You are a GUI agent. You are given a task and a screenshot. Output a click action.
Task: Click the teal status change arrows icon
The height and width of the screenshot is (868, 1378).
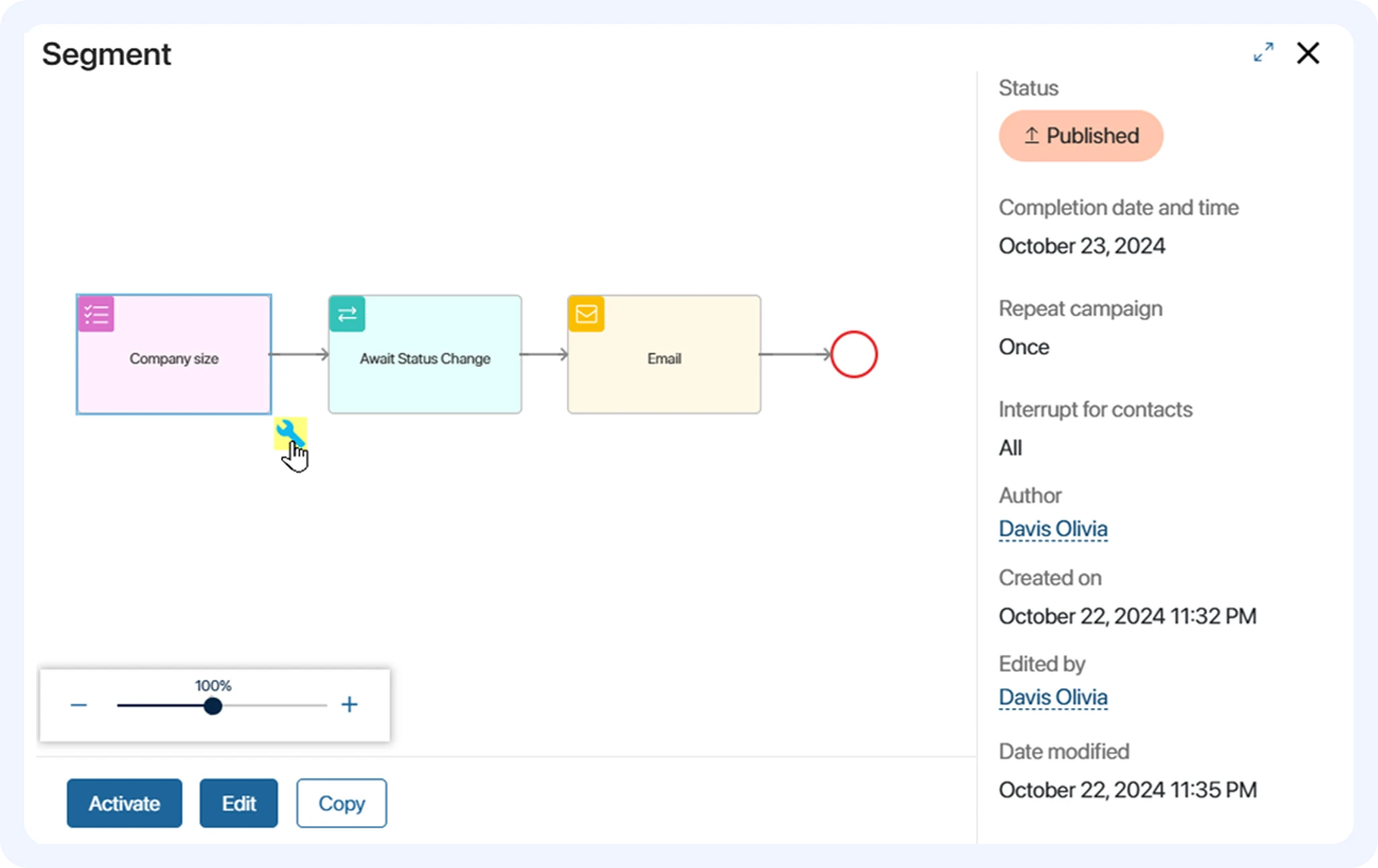point(347,314)
